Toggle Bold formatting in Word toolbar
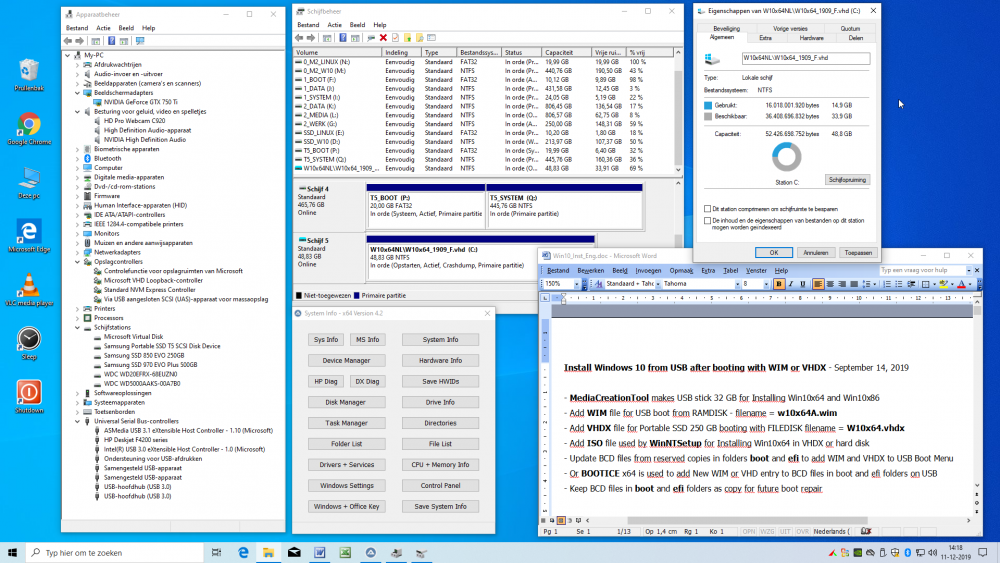This screenshot has width=1000, height=563. (779, 284)
